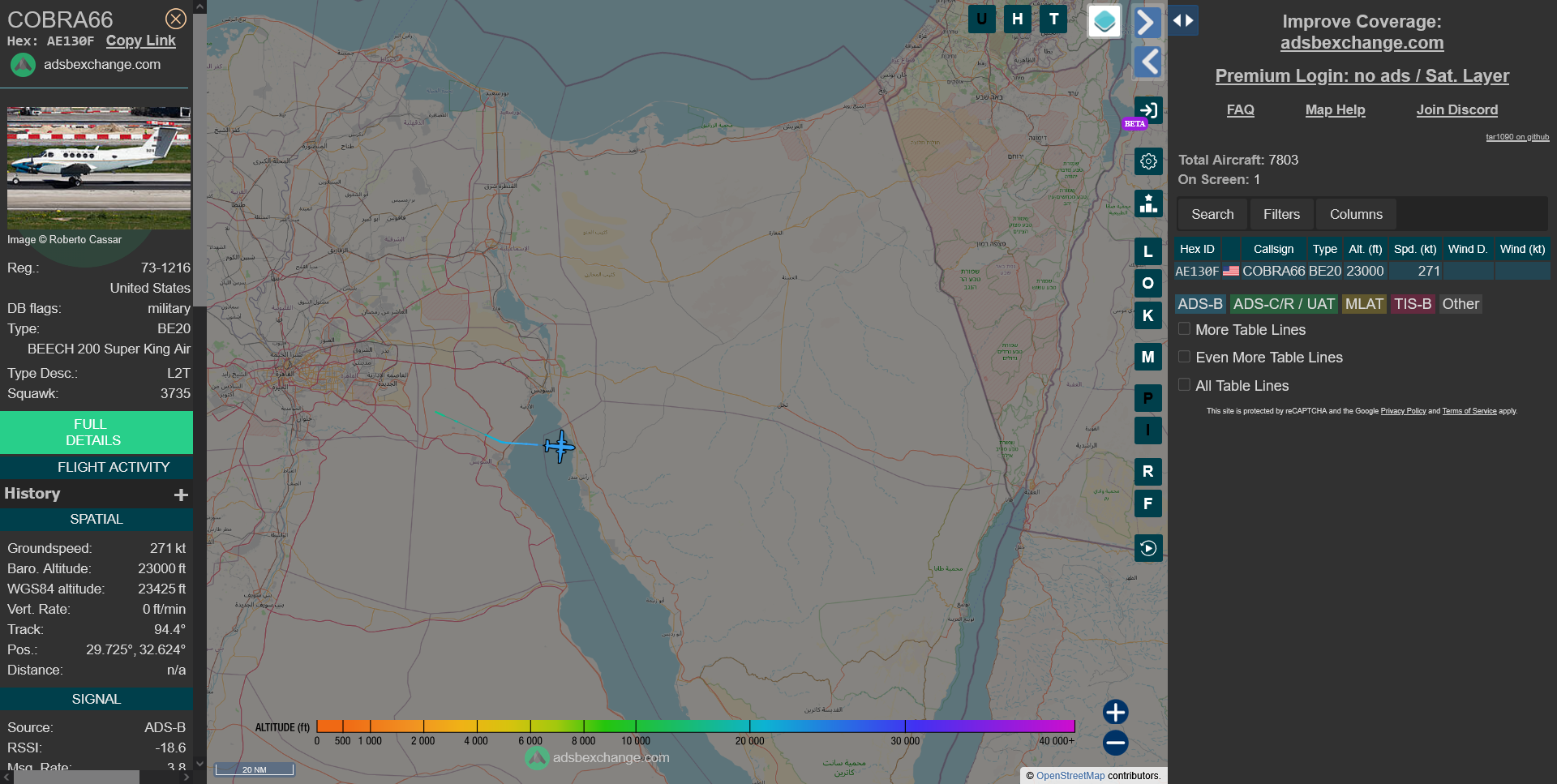The width and height of the screenshot is (1557, 784).
Task: Click the aircraft photo thumbnail
Action: [x=99, y=169]
